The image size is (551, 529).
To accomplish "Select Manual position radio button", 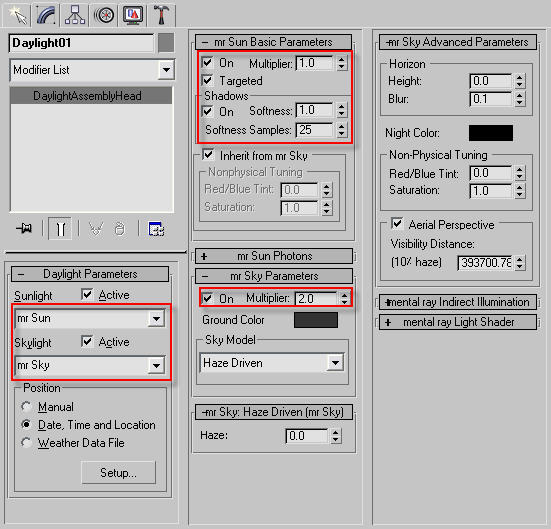I will (27, 407).
